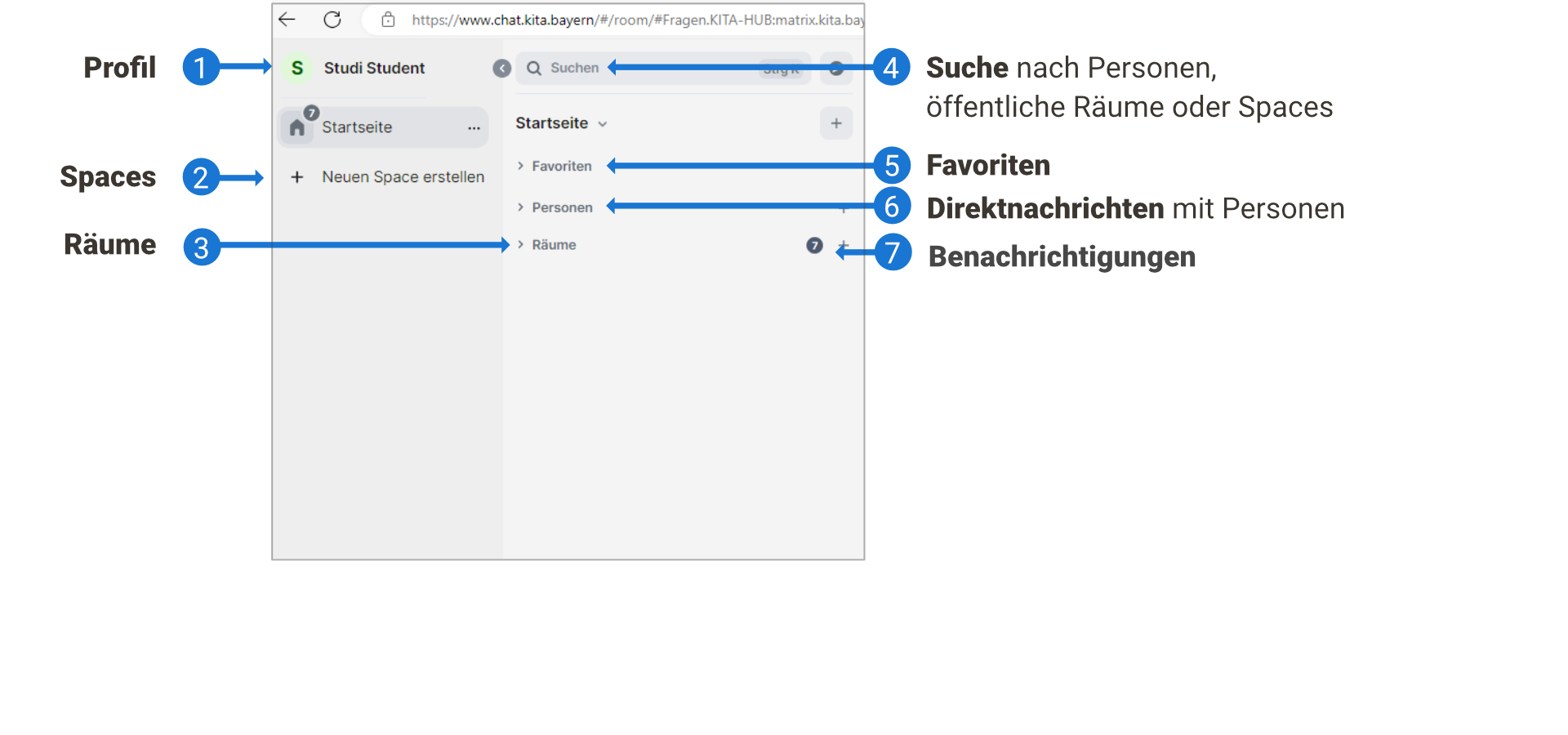Click the 7 notification badge in the Räume row
Image resolution: width=1568 pixels, height=735 pixels.
click(x=814, y=245)
